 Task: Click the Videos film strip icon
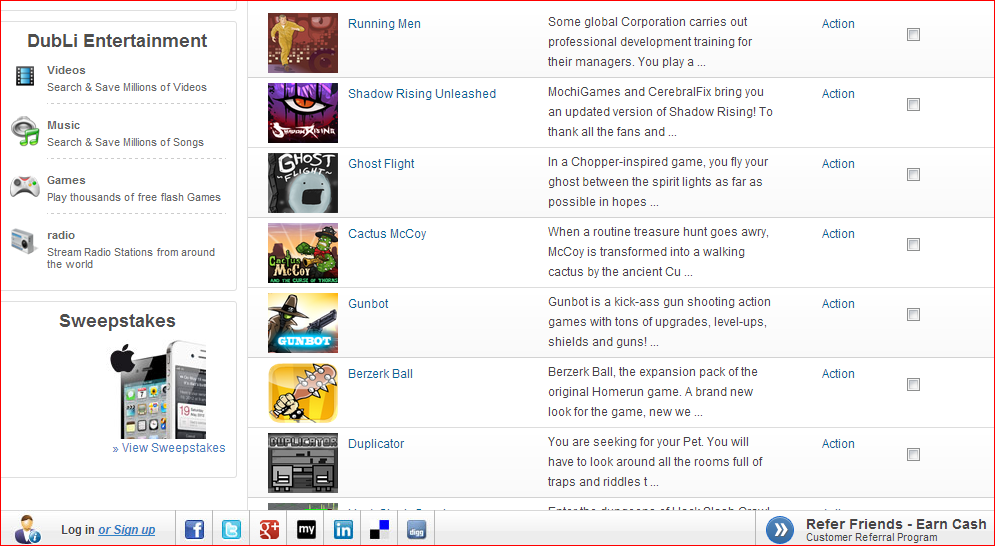pyautogui.click(x=26, y=76)
